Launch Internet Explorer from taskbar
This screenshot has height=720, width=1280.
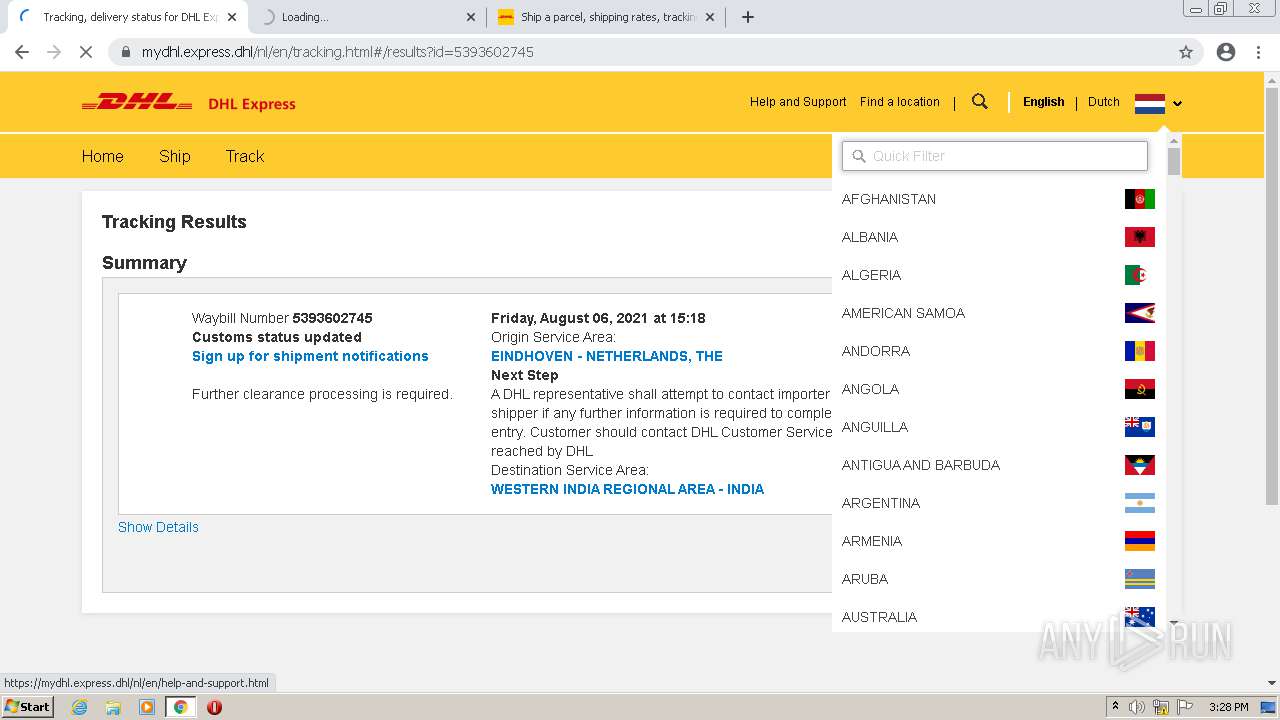tap(79, 707)
